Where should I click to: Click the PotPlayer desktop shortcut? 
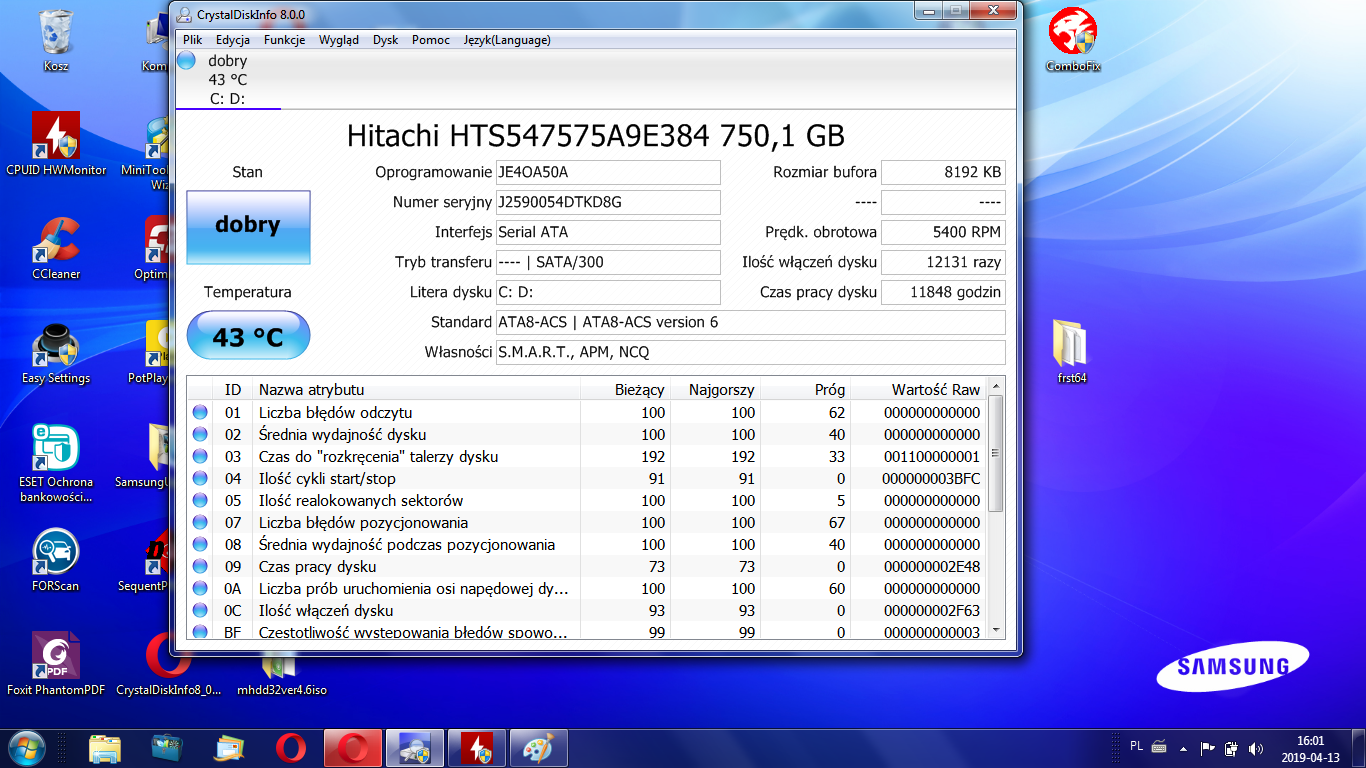coord(150,352)
